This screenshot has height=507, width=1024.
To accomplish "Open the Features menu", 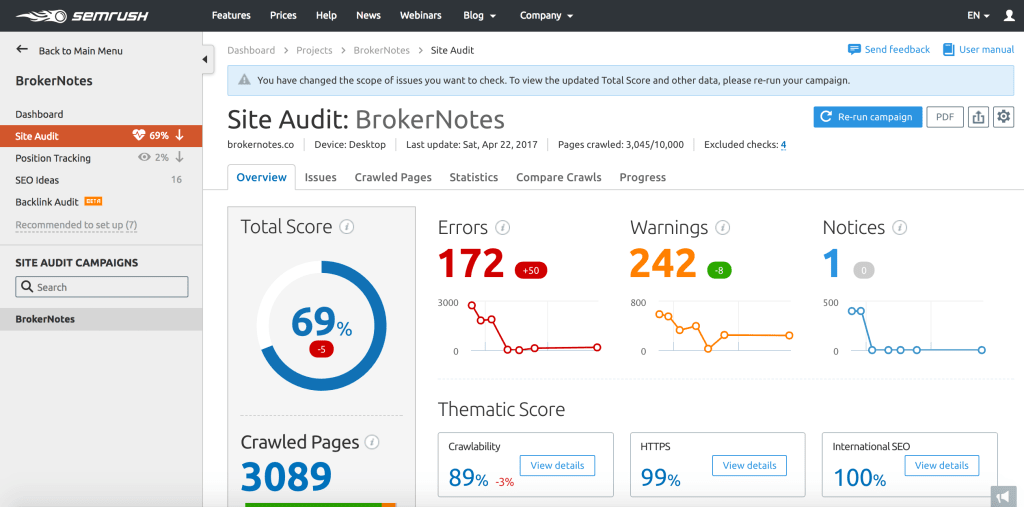I will 231,16.
